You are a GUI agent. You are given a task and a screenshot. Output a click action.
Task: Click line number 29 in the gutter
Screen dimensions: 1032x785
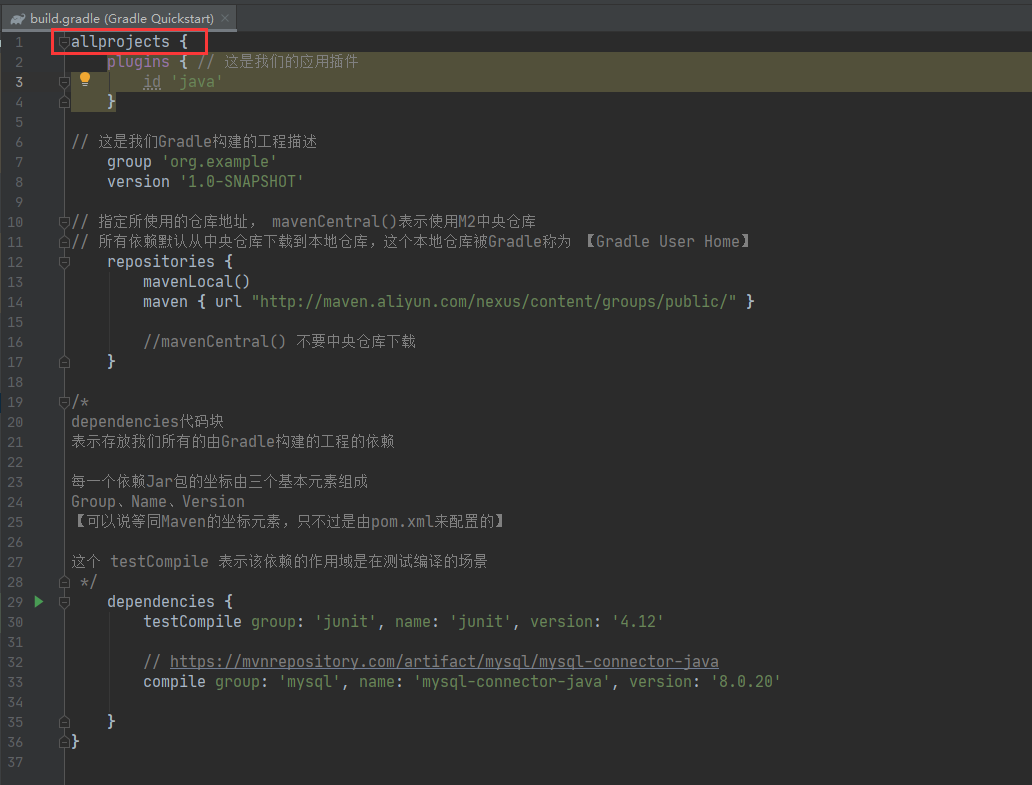coord(14,601)
